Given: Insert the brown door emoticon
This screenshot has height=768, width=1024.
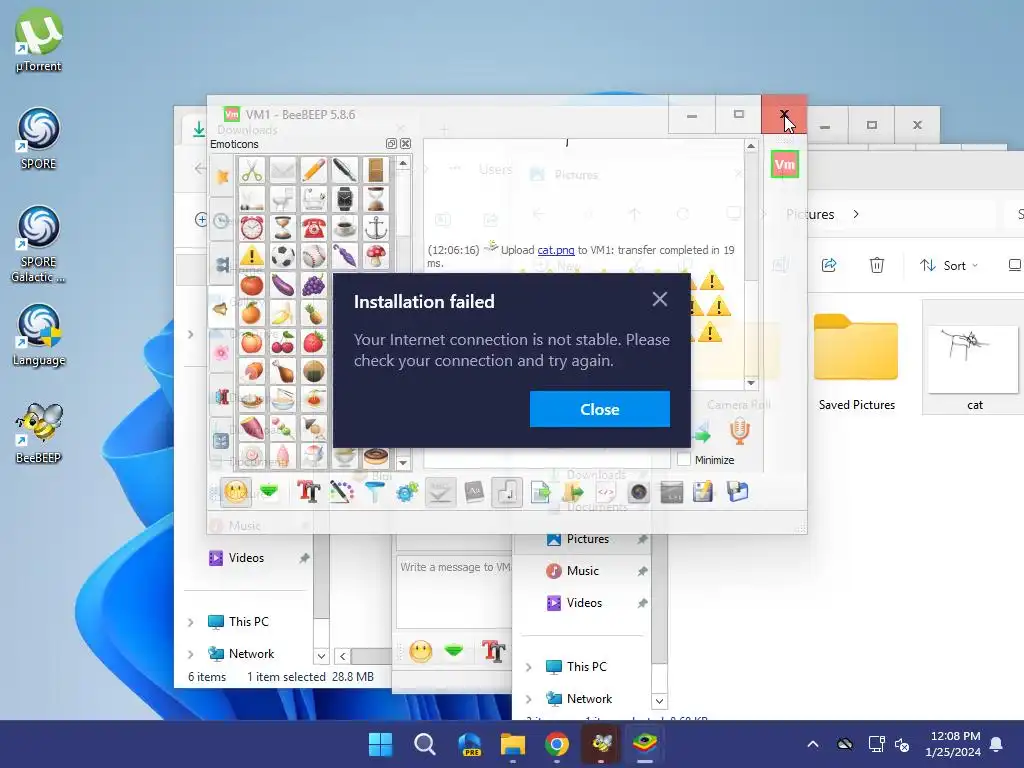Looking at the screenshot, I should (376, 171).
